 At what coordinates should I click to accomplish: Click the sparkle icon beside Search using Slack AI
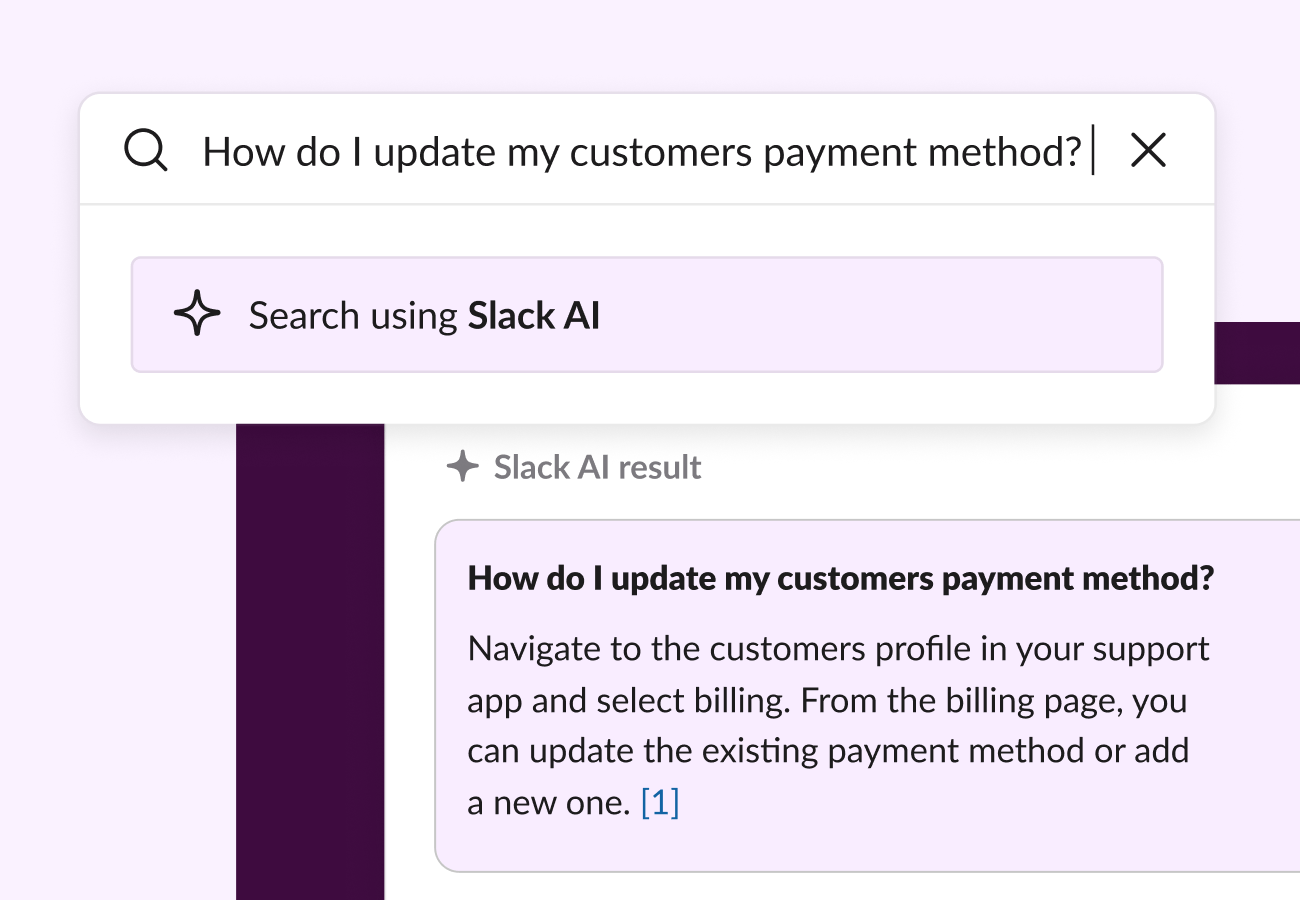tap(197, 315)
